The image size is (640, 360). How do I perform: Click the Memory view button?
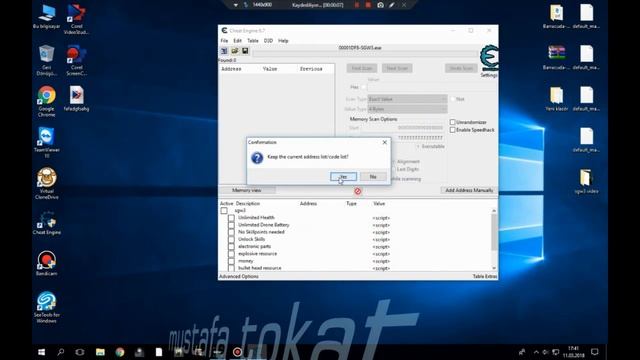(247, 190)
